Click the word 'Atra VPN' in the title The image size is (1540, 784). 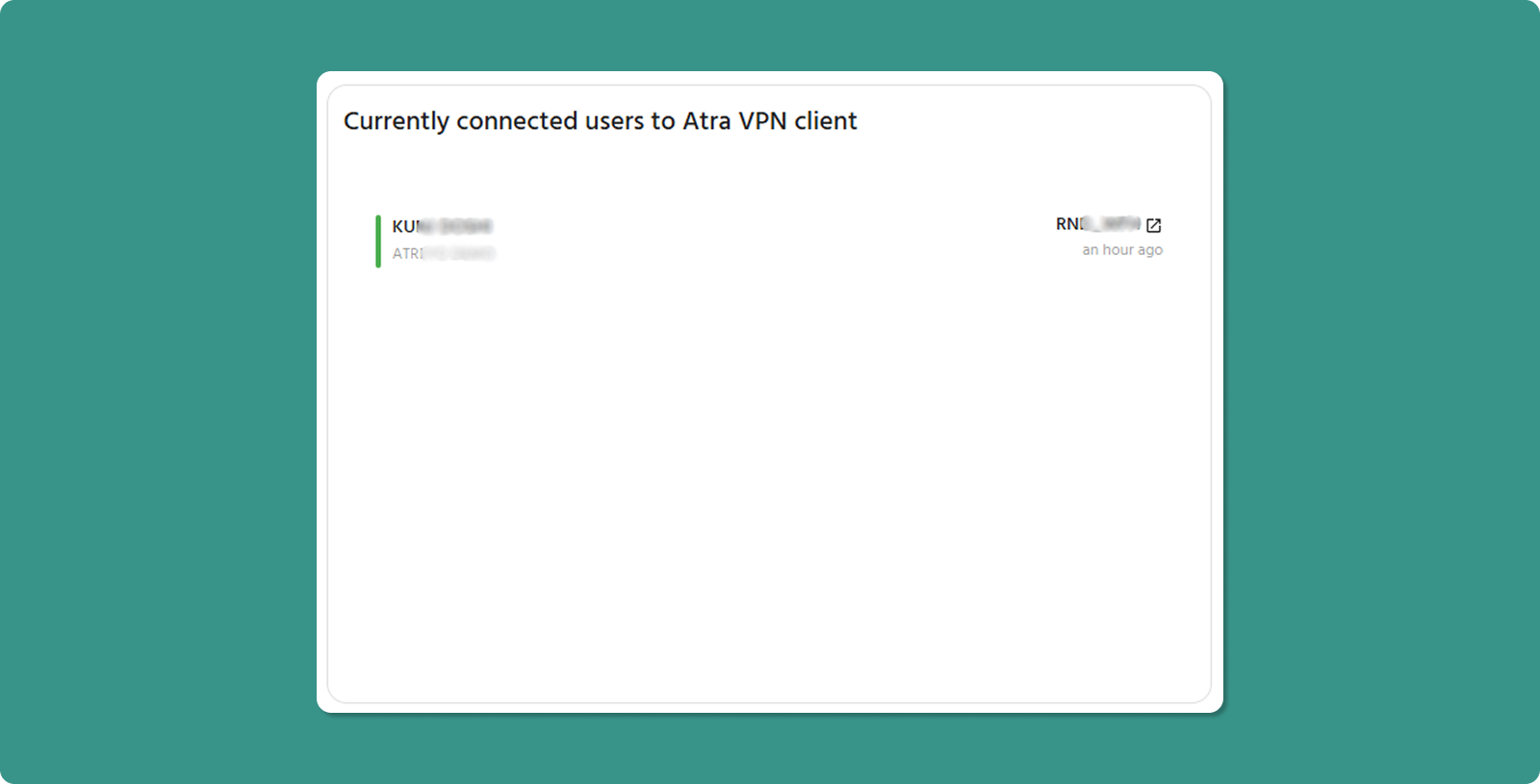(x=734, y=121)
